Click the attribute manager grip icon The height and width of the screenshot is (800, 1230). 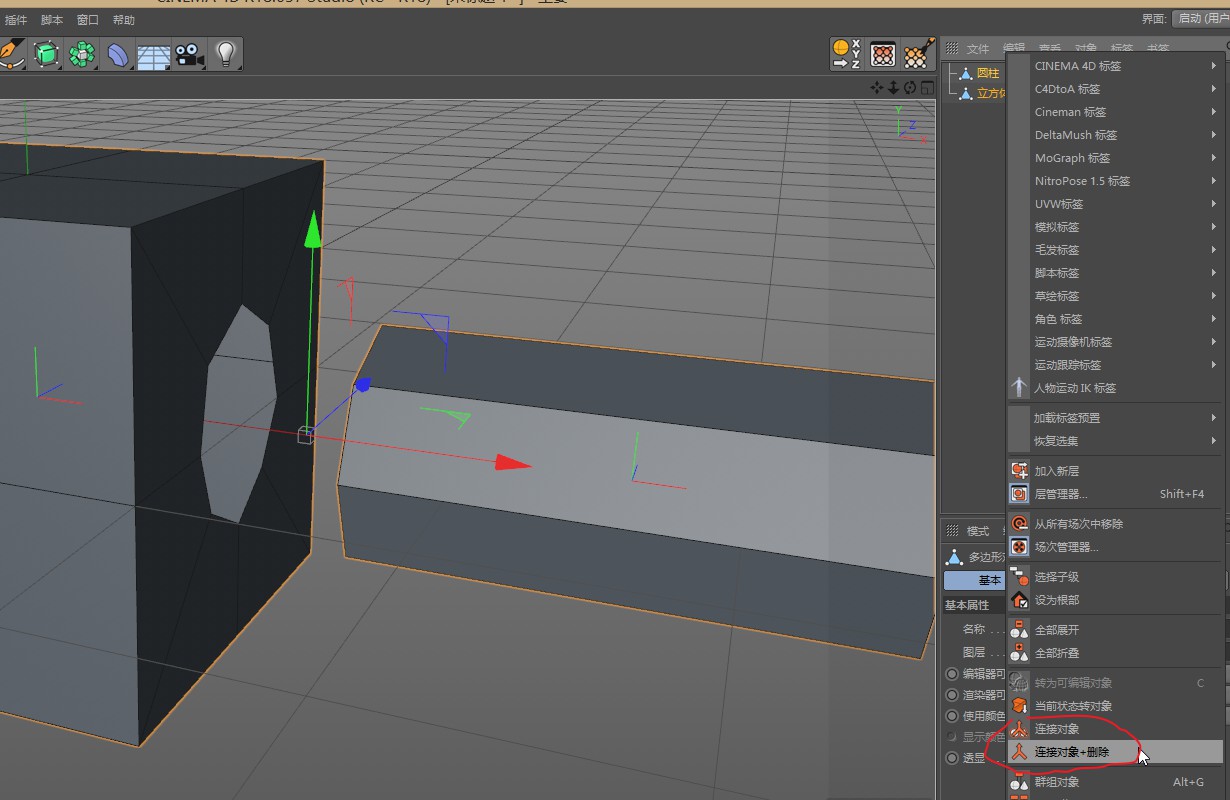(951, 530)
